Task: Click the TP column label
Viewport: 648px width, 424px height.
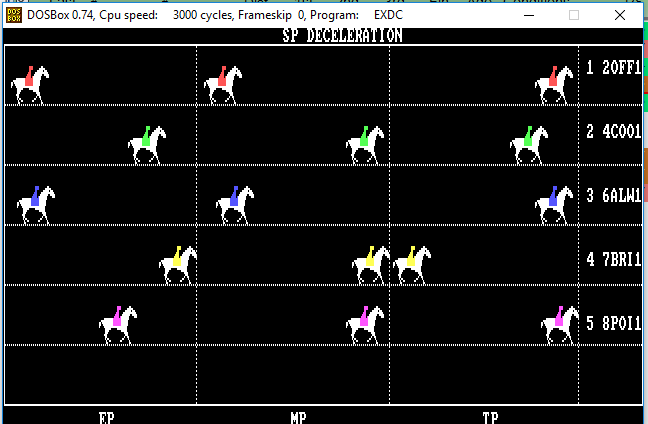Action: [491, 418]
